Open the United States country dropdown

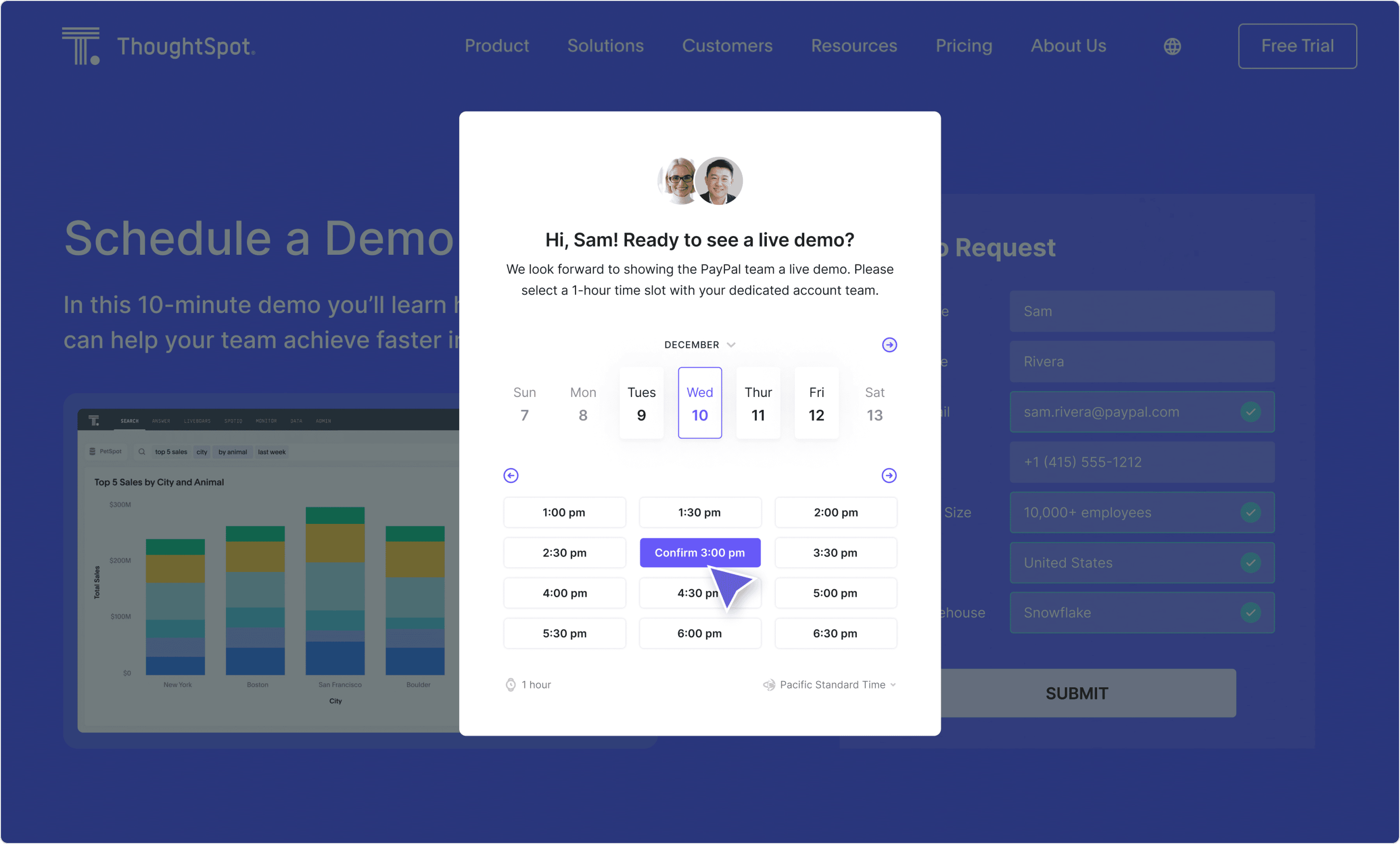(1142, 563)
